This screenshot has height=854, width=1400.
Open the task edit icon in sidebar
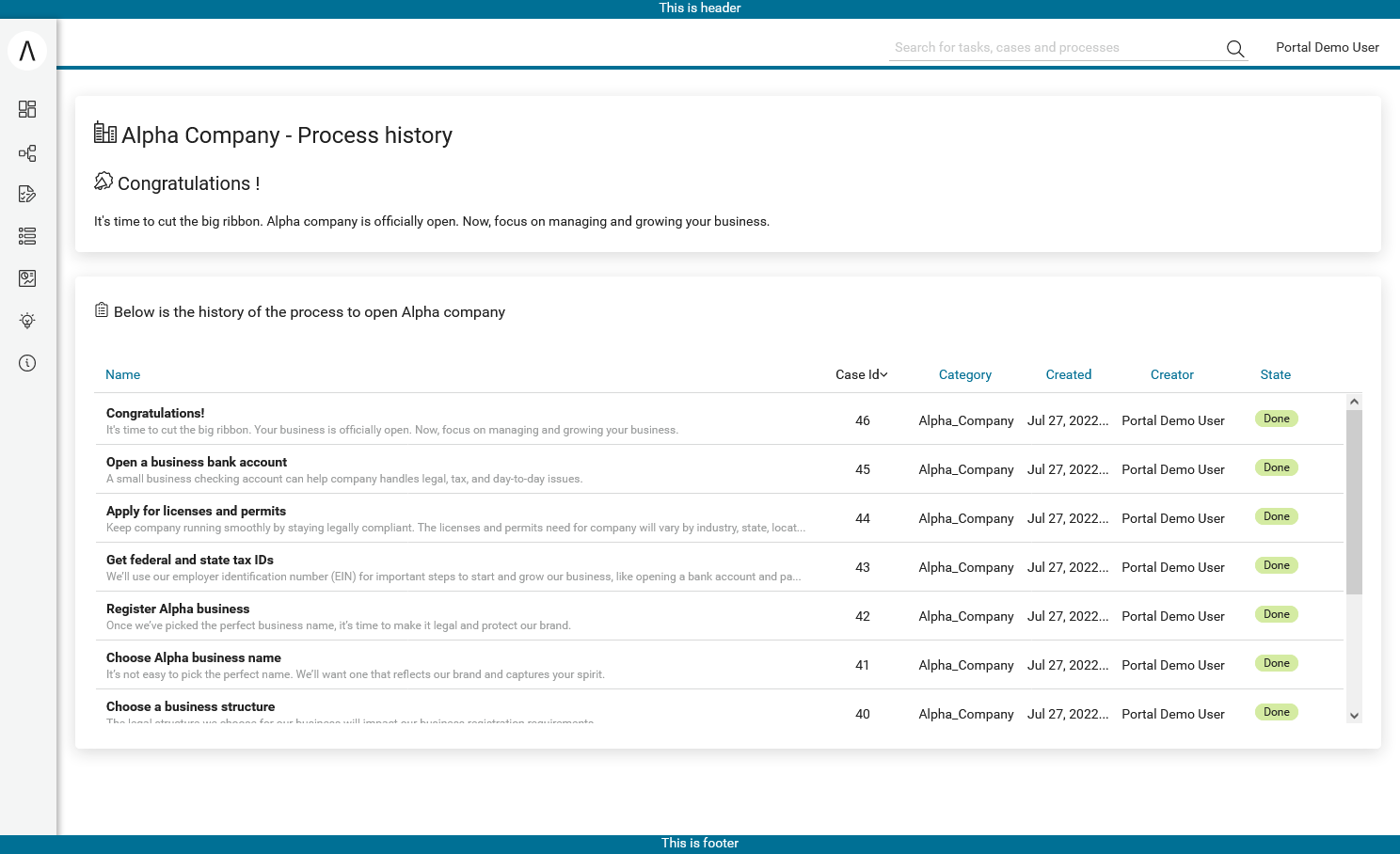[27, 194]
